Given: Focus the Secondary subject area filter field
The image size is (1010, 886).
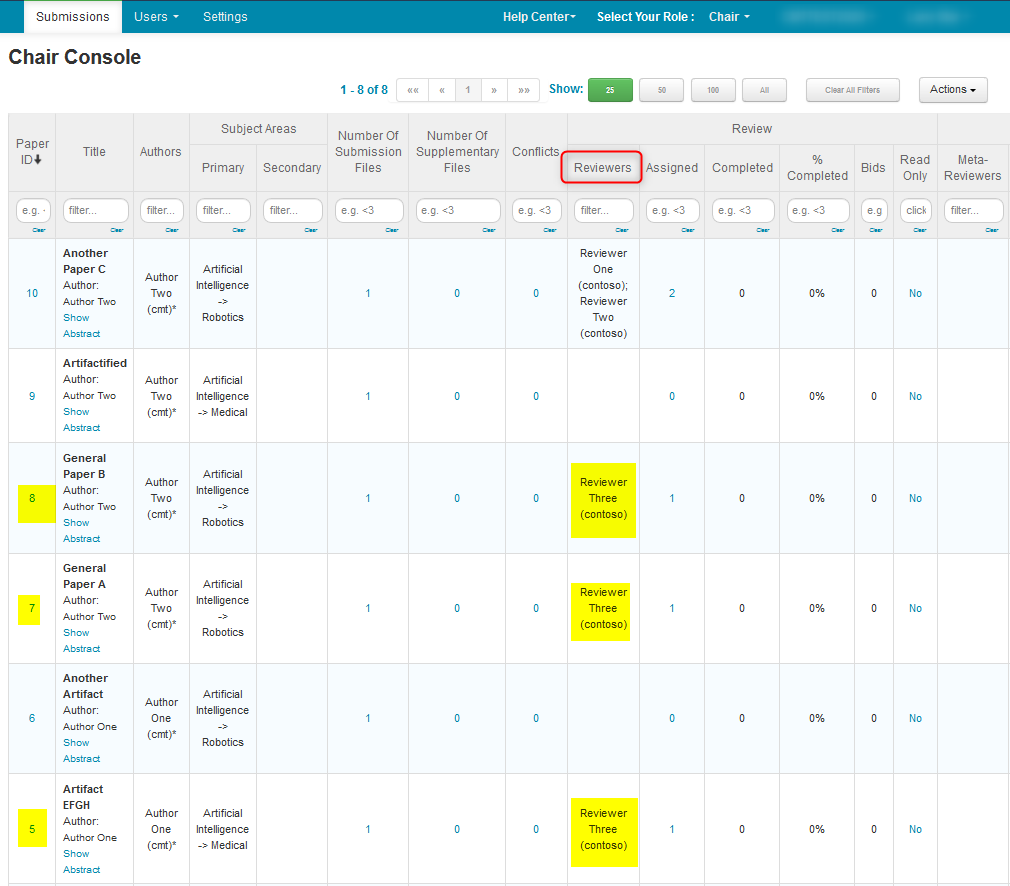Looking at the screenshot, I should [x=292, y=211].
